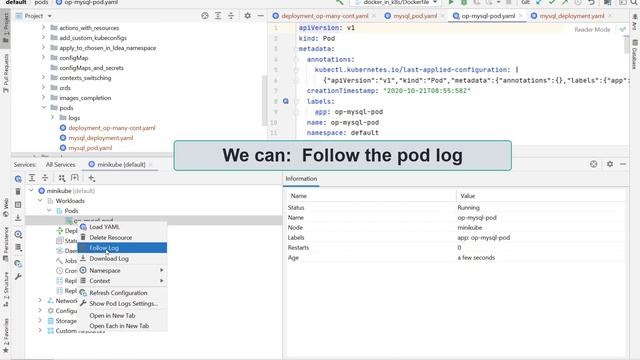Open the Namespace submenu
Image resolution: width=640 pixels, height=360 pixels.
coord(122,270)
